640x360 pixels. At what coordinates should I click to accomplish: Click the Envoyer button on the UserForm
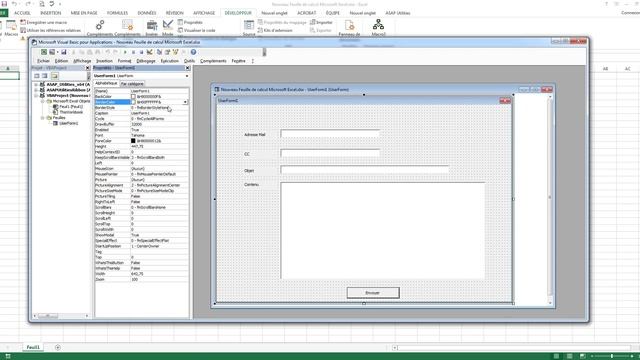pos(373,293)
